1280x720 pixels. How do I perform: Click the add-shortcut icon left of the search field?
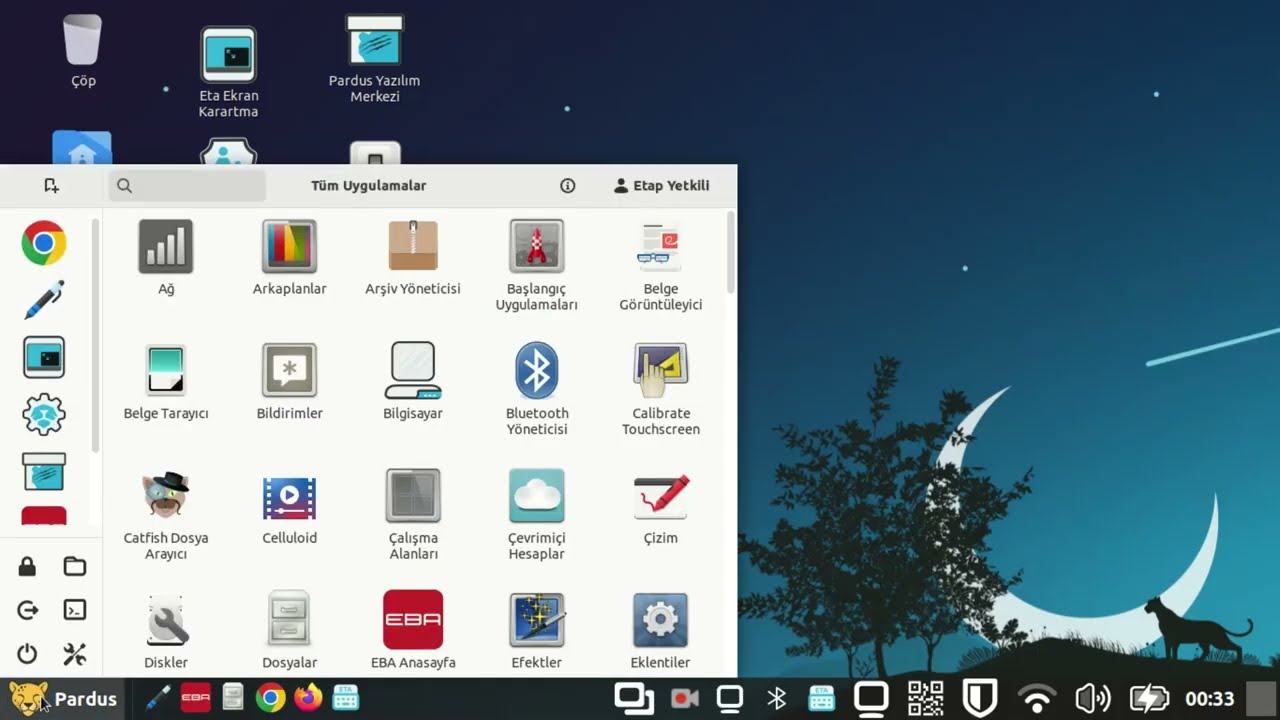pyautogui.click(x=52, y=185)
